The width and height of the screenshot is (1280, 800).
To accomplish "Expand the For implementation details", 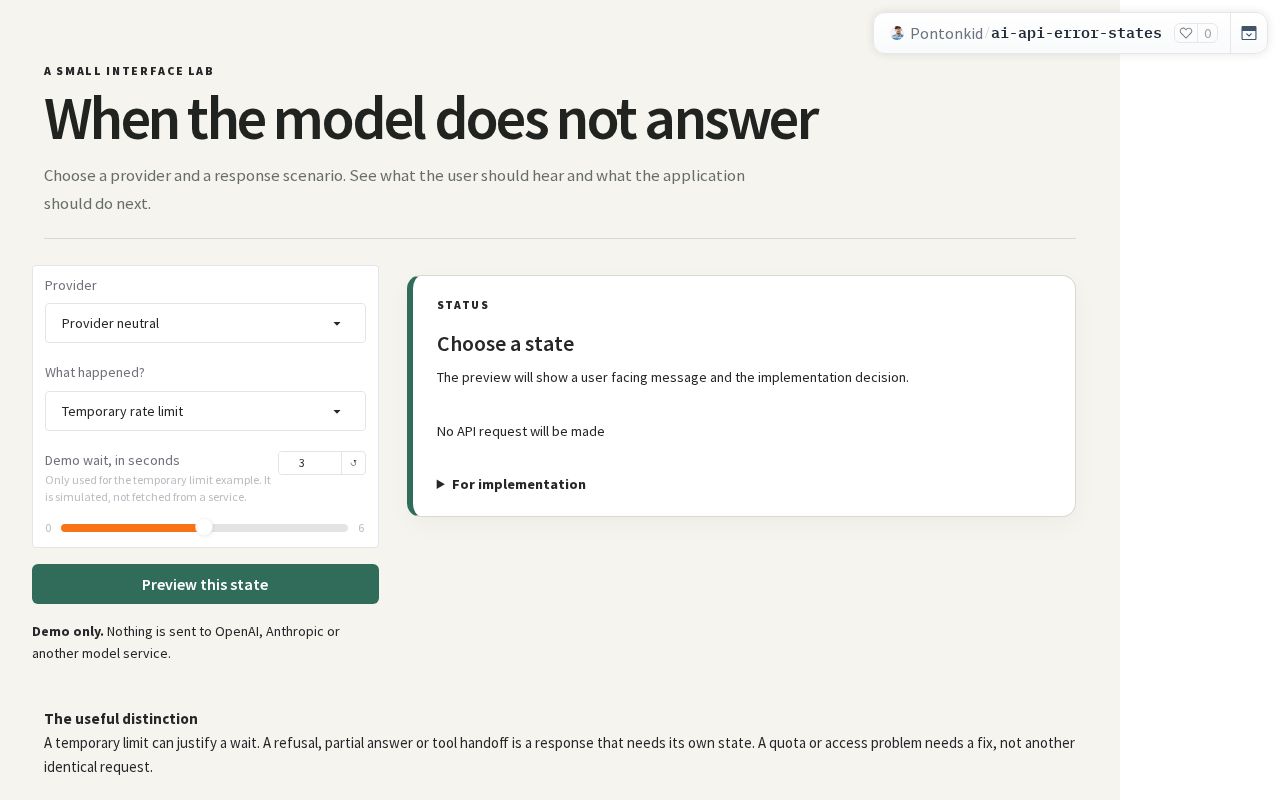I will [x=511, y=484].
